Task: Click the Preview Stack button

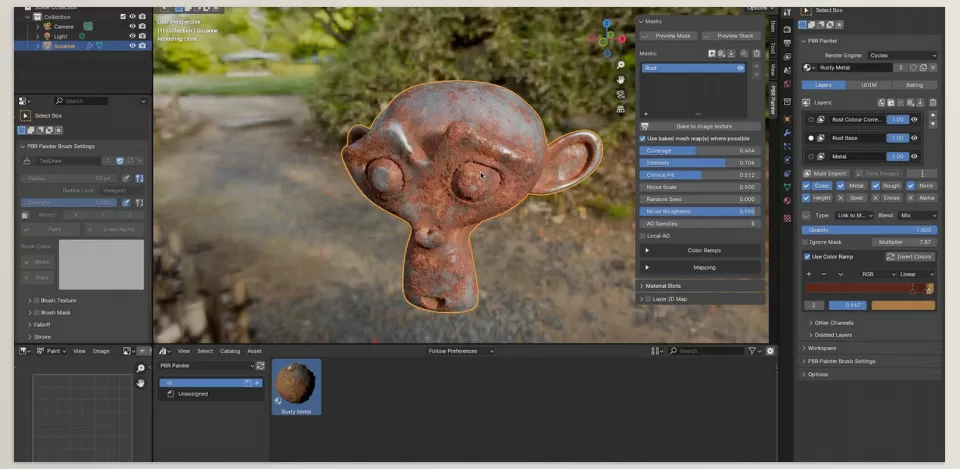Action: (731, 36)
